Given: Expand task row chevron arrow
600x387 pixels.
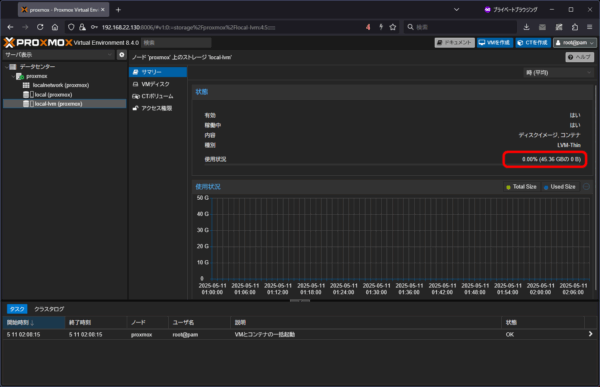Looking at the screenshot, I should (590, 334).
